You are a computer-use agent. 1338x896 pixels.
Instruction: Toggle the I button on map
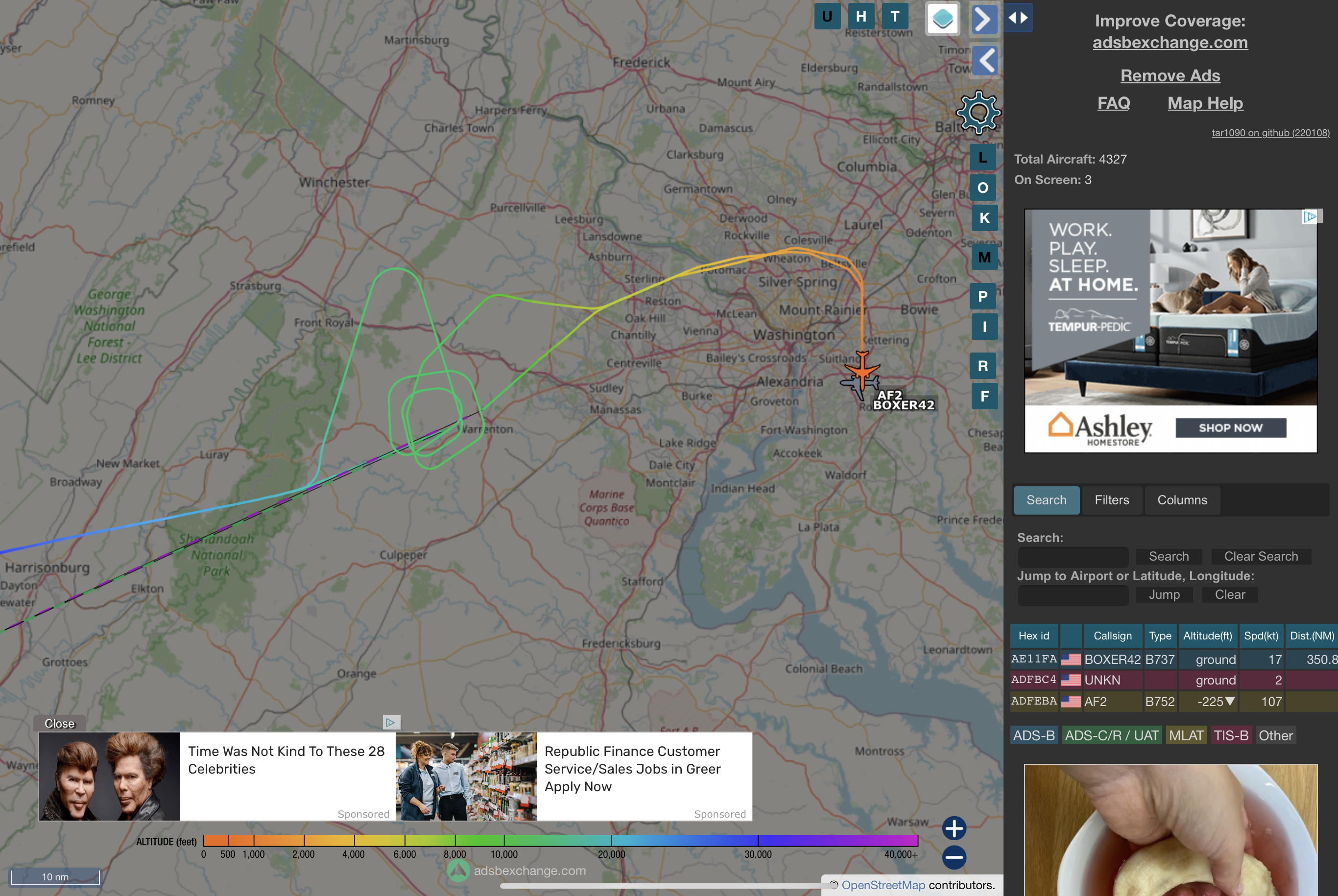(984, 327)
